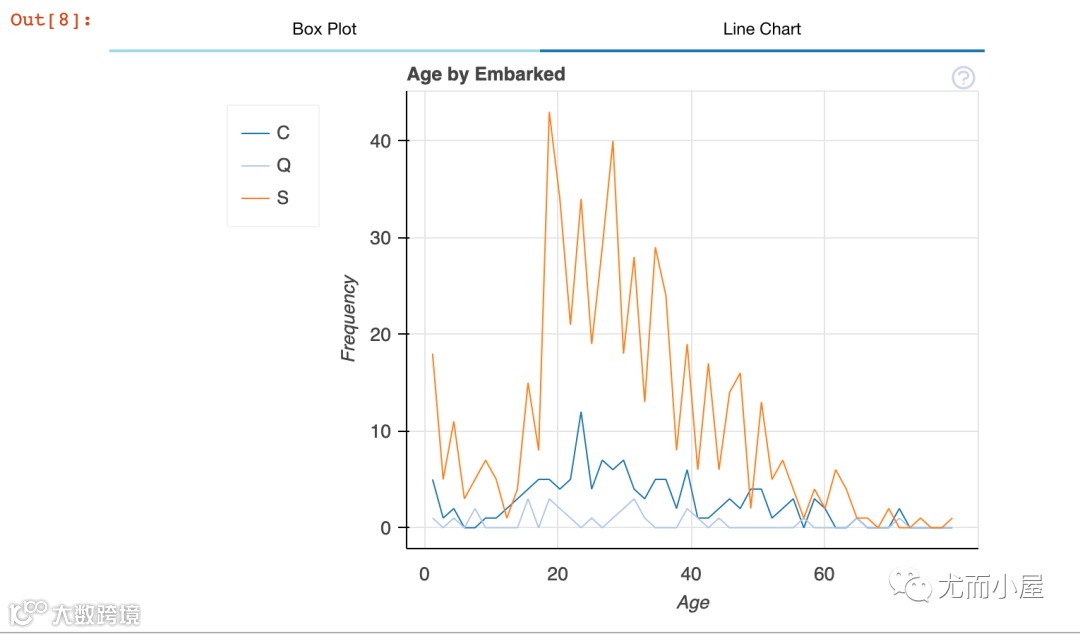Screen dimensions: 1080x634
Task: Click the x-axis tick label 20
Action: tap(557, 574)
